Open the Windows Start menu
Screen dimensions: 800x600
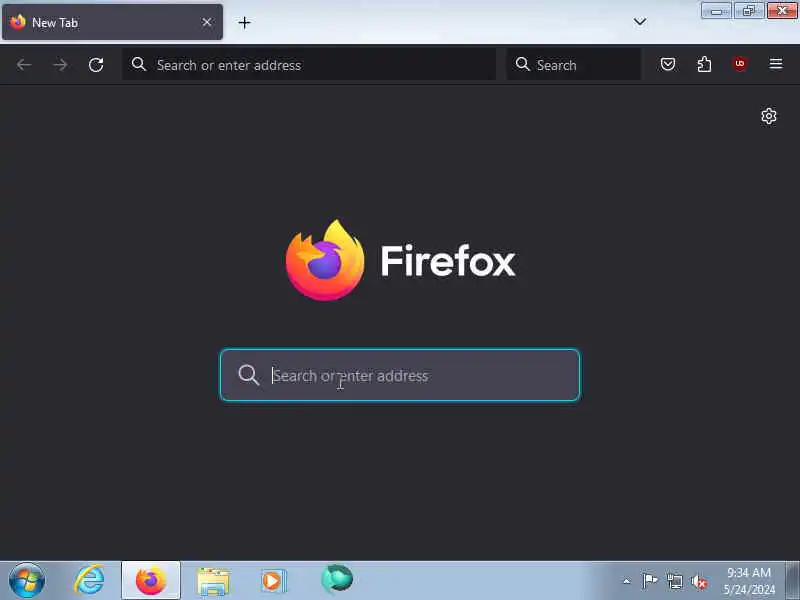point(27,581)
